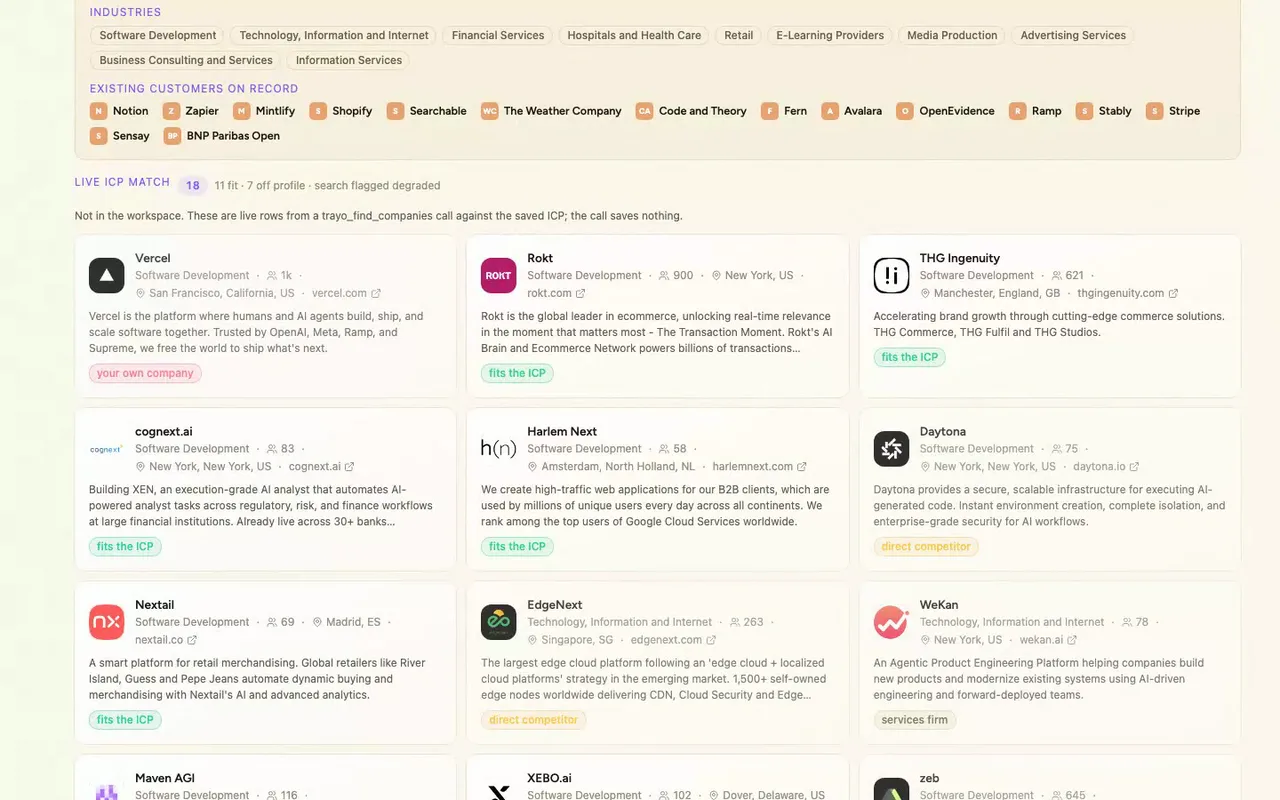This screenshot has width=1280, height=800.
Task: Click the cognext.ai logo icon
Action: tap(107, 449)
